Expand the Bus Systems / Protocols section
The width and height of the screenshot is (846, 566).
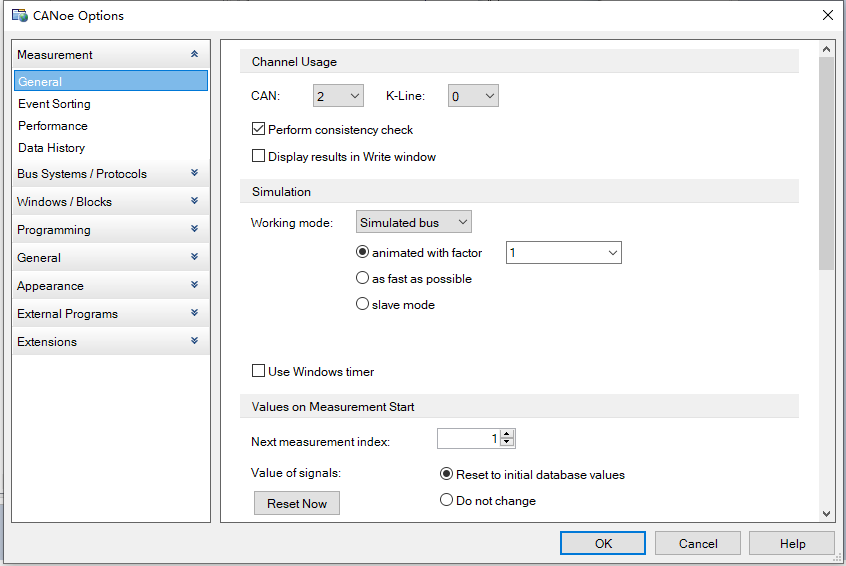pos(111,174)
